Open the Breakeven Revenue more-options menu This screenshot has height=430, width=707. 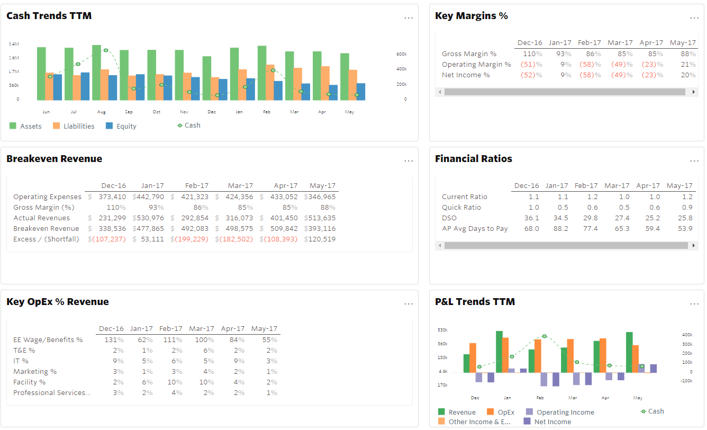tap(409, 161)
